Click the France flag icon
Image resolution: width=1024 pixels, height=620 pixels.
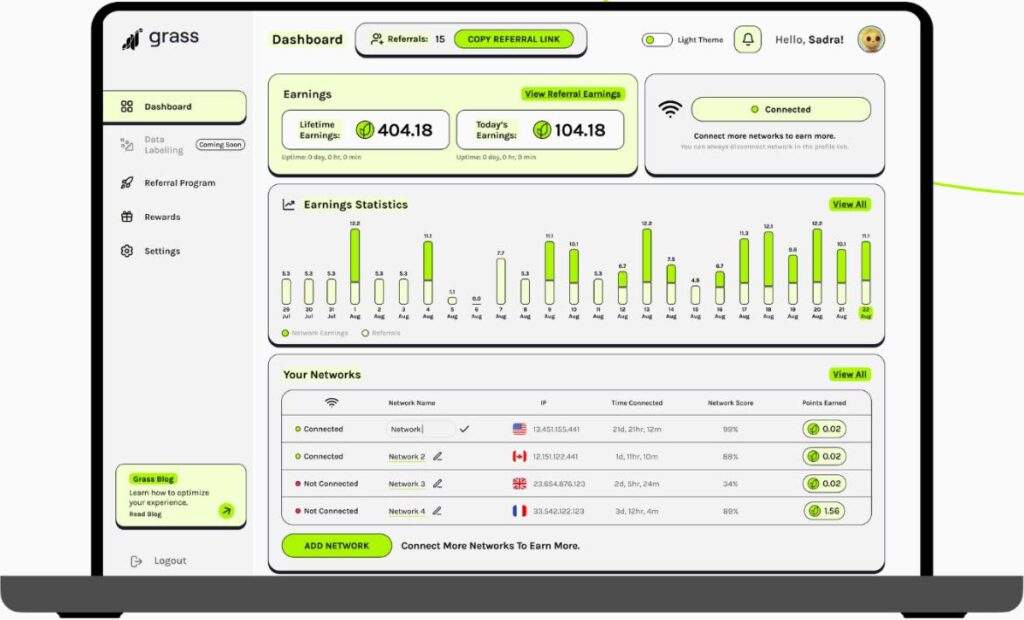[519, 511]
